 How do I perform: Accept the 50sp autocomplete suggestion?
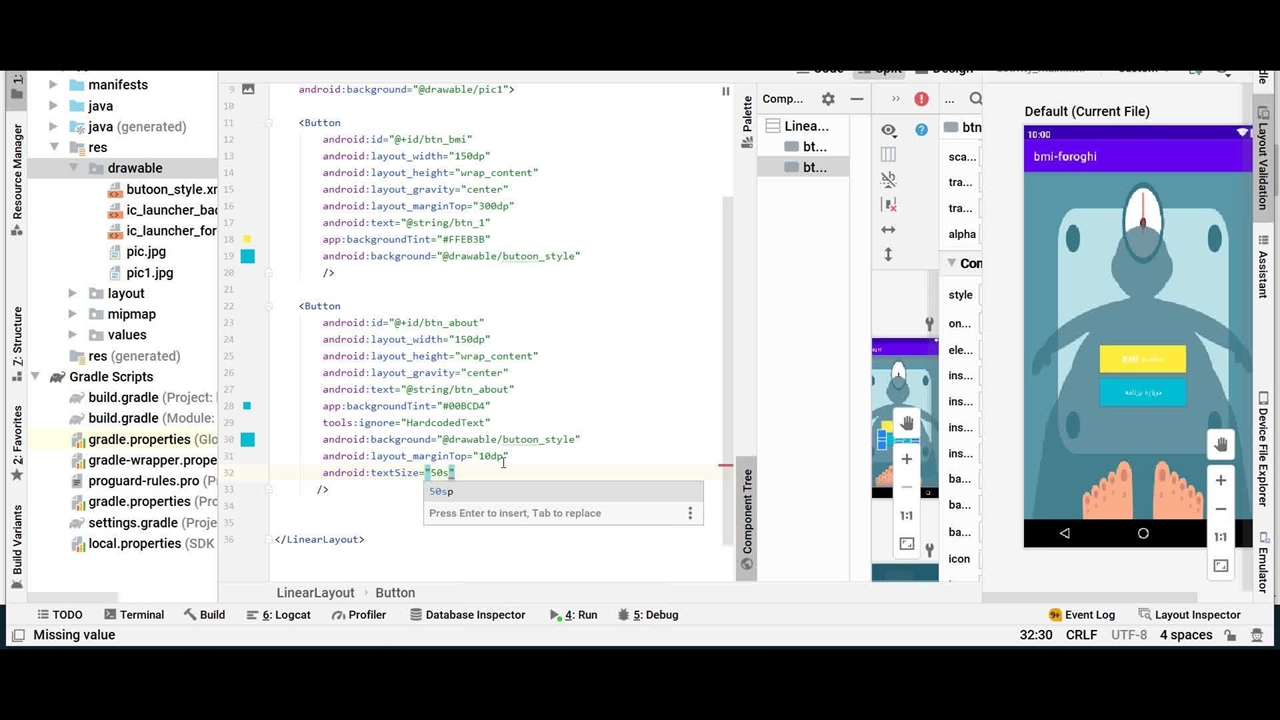pos(441,491)
